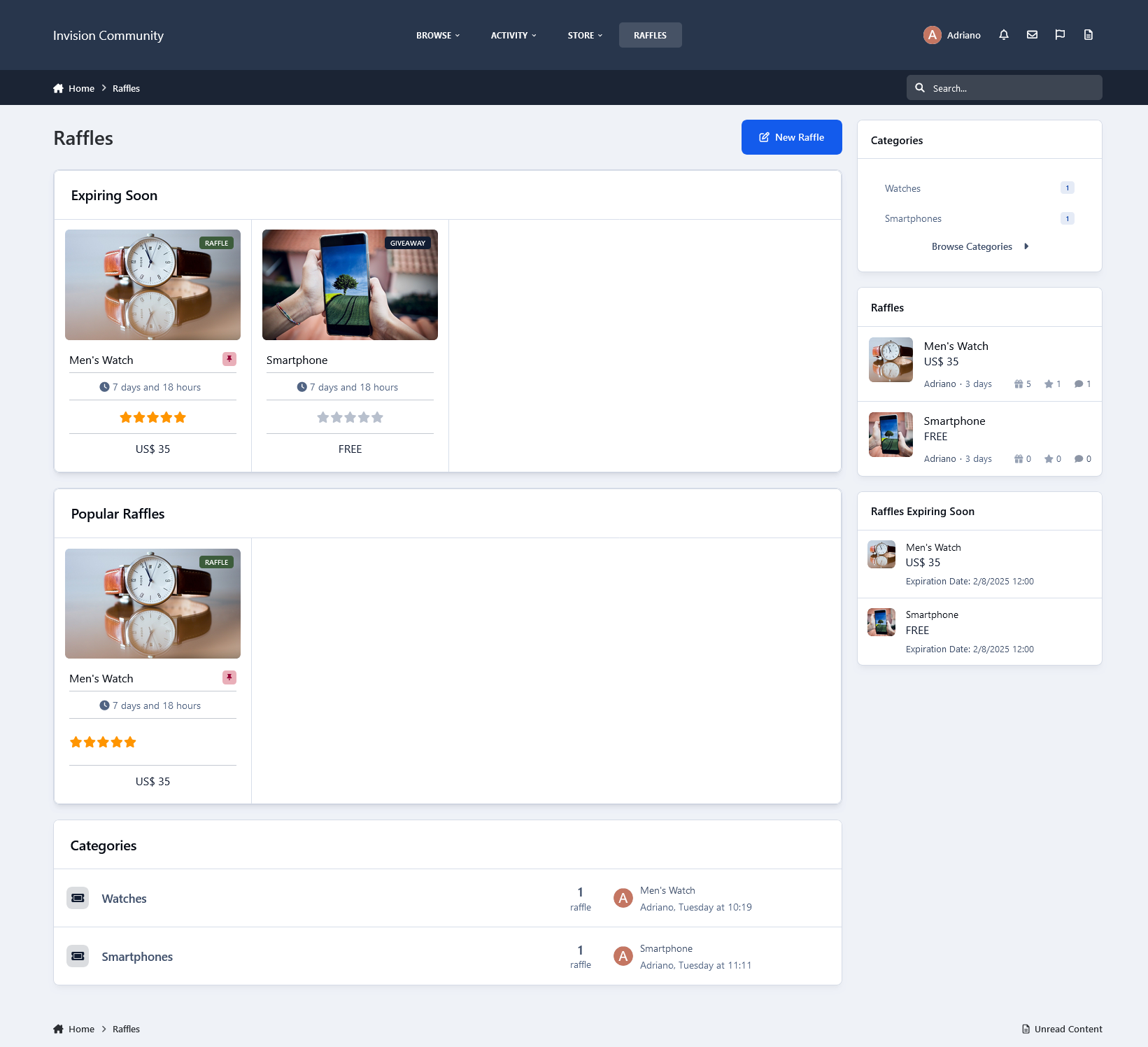Open the Smartphones category row title
Viewport: 1148px width, 1047px height.
[x=137, y=957]
